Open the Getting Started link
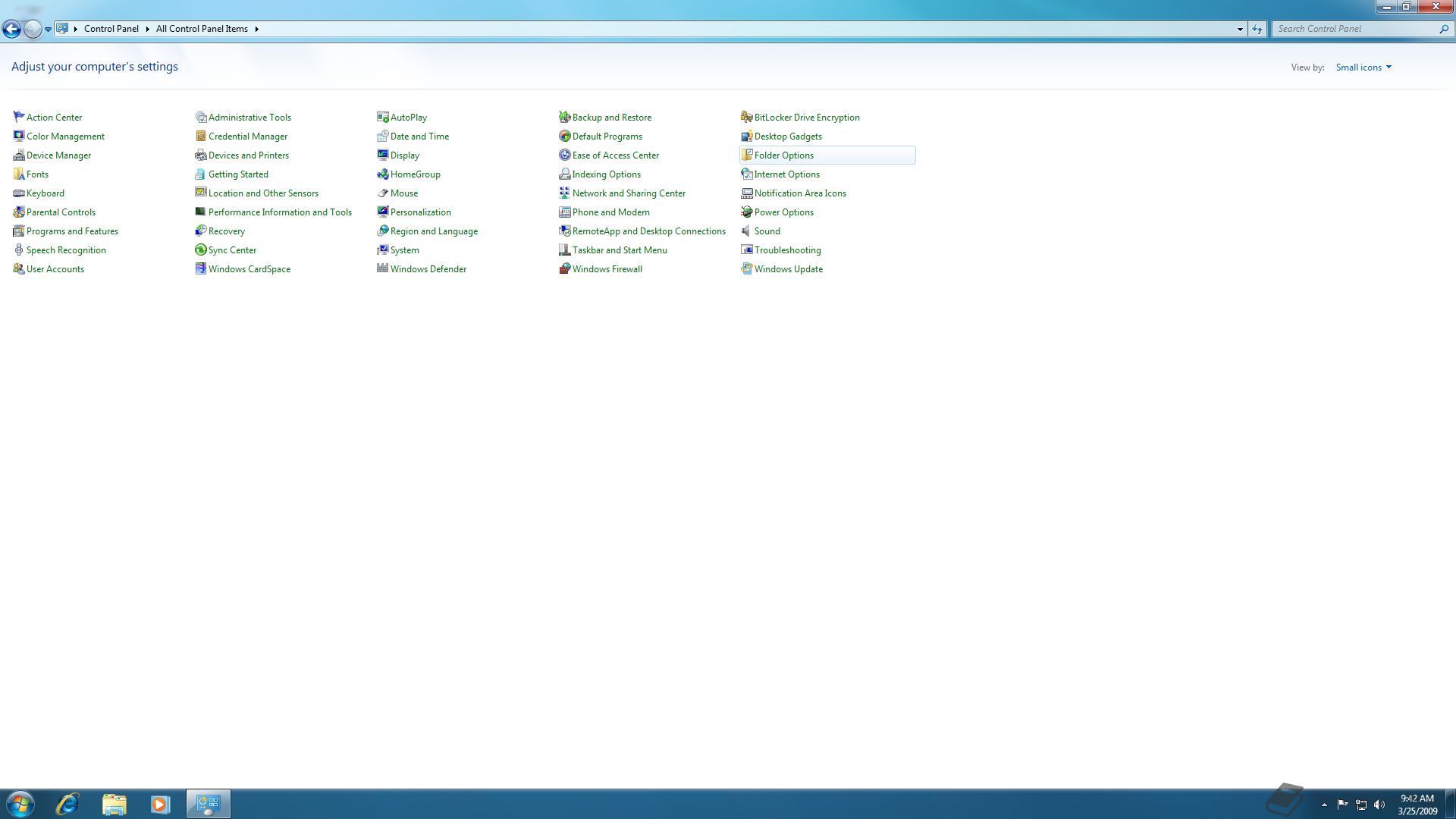This screenshot has width=1456, height=819. 238,174
